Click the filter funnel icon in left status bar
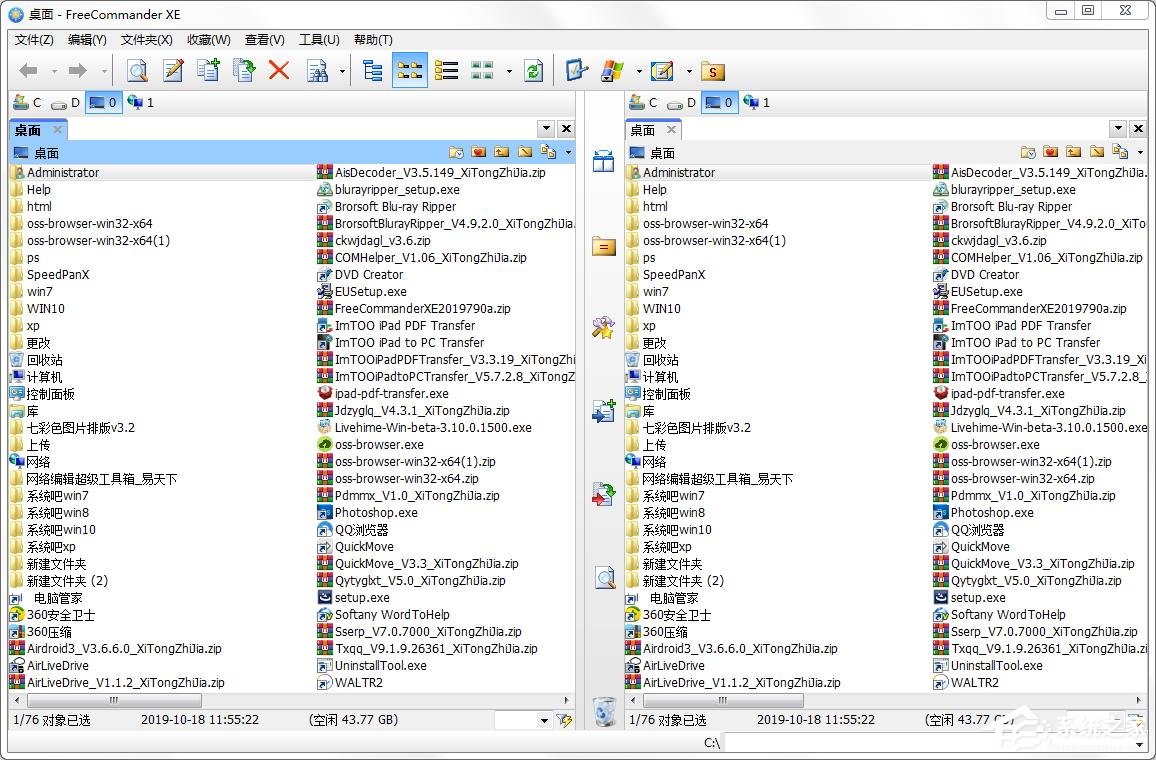1156x760 pixels. (565, 720)
